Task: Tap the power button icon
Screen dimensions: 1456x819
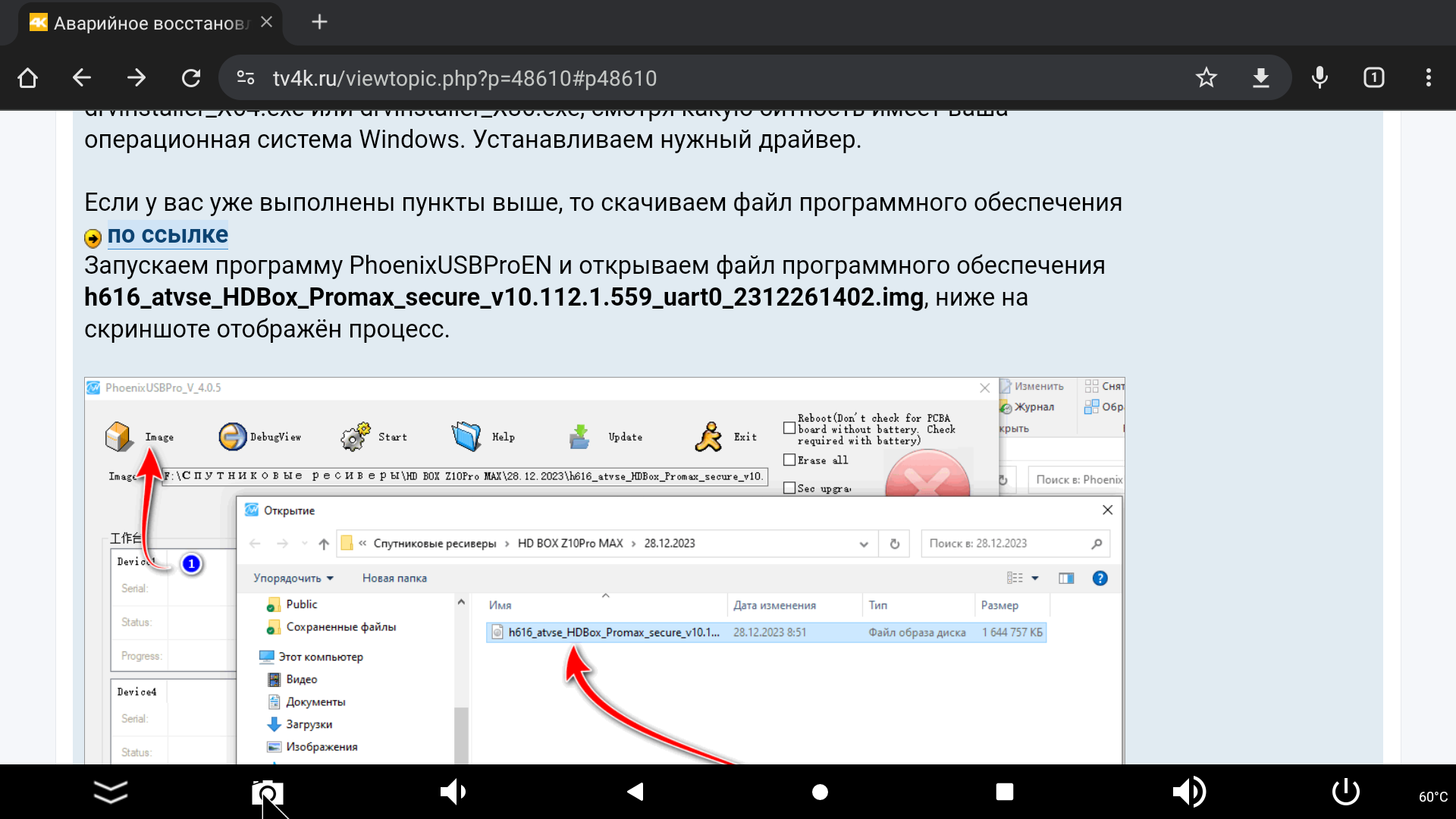Action: [x=1346, y=792]
